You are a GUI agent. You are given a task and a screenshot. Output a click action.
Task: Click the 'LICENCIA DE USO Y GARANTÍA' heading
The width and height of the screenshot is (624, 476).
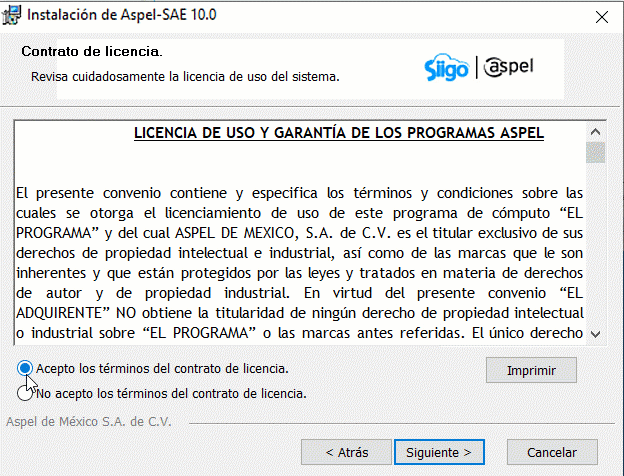click(338, 133)
